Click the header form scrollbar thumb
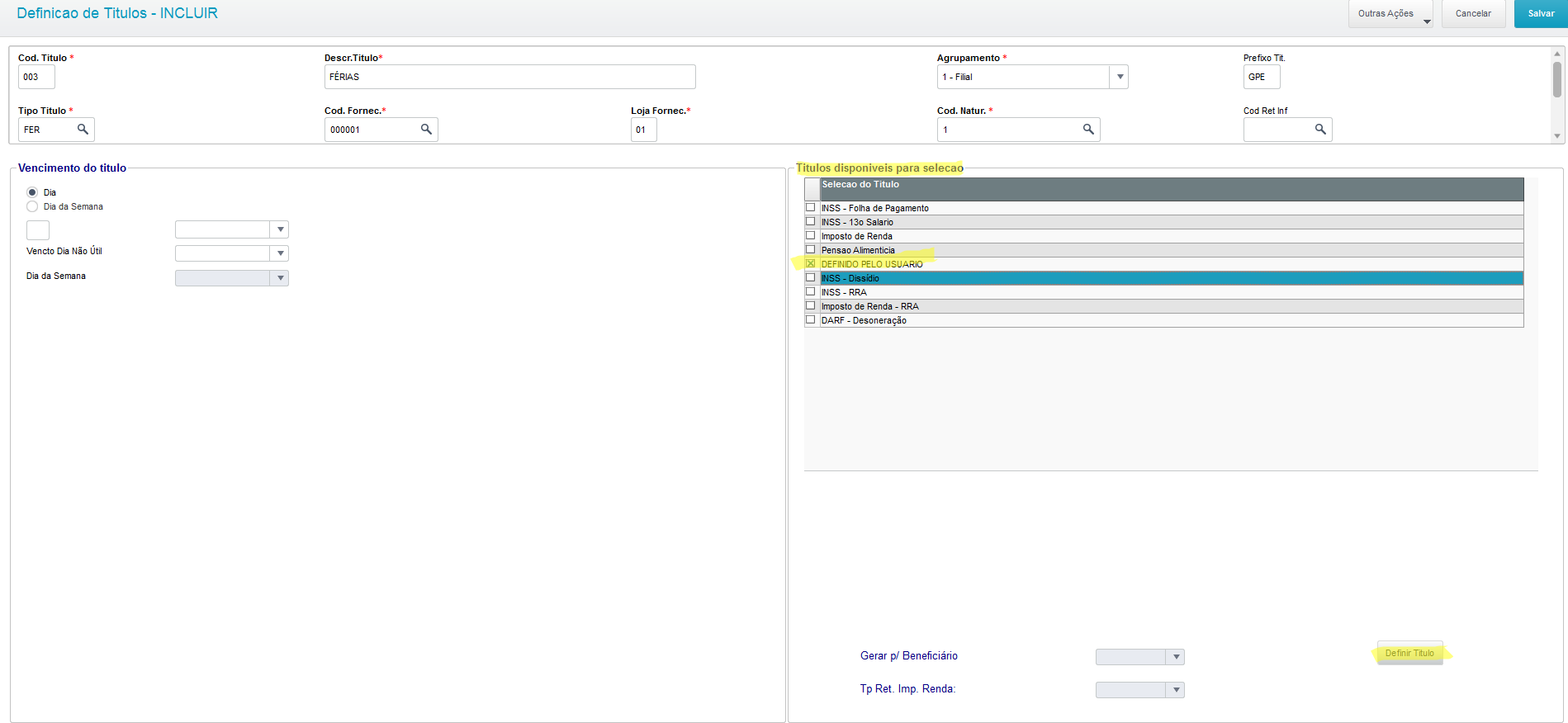This screenshot has width=1568, height=723. 1557,79
